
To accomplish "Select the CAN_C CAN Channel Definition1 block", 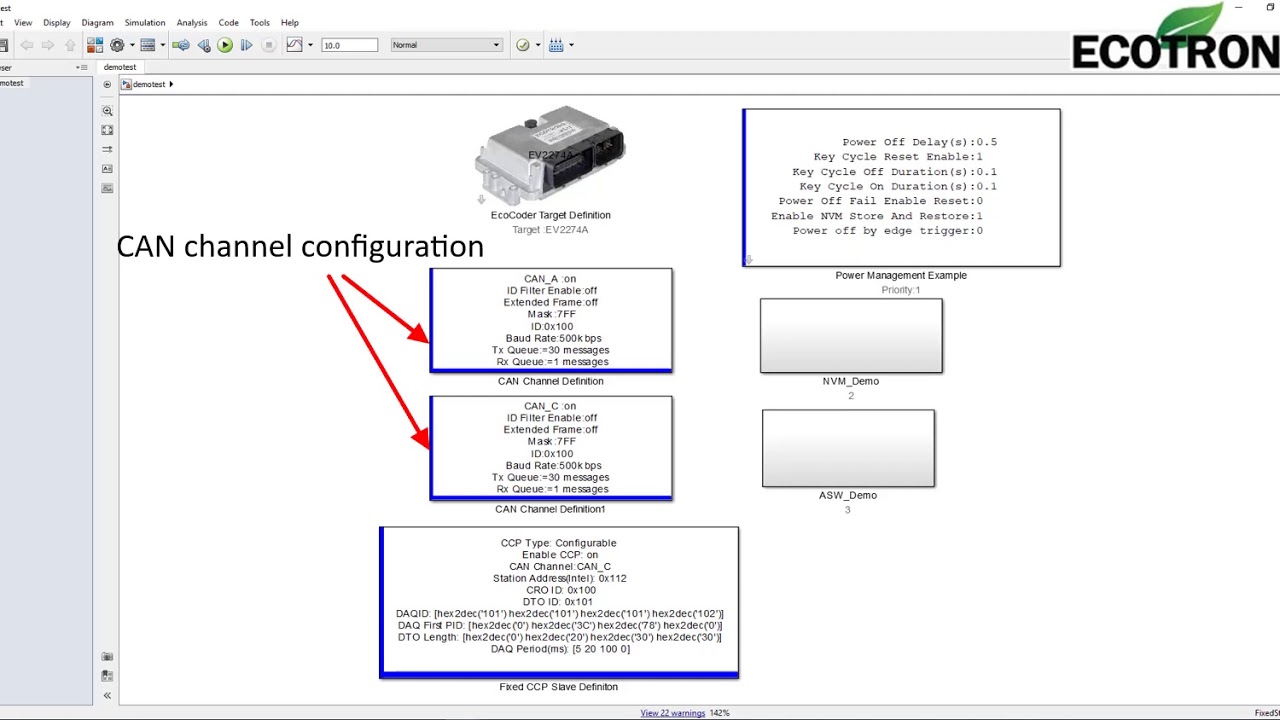I will [x=551, y=447].
